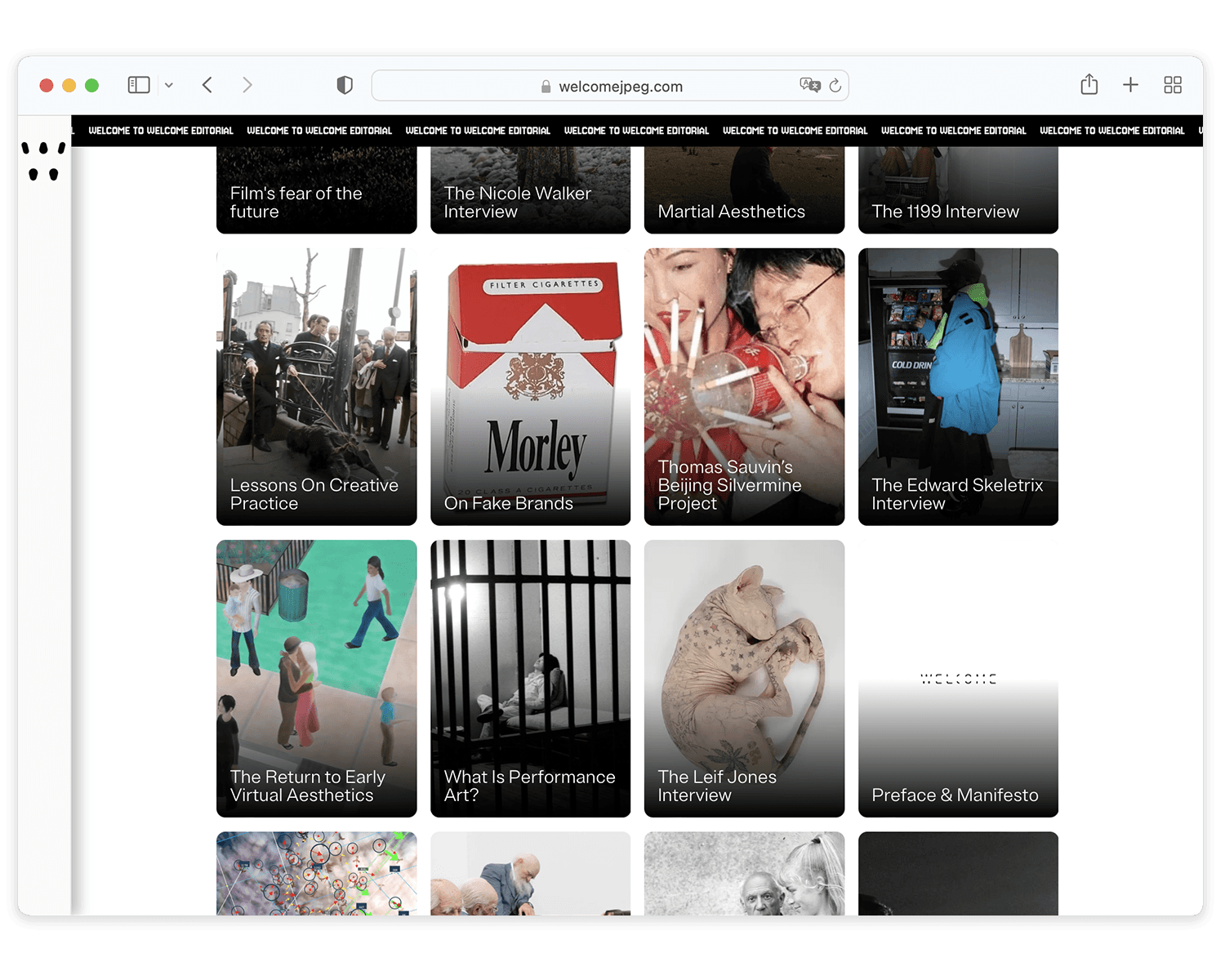Screen dimensions: 1225x980
Task: Click the lock icon in address bar
Action: 546,87
